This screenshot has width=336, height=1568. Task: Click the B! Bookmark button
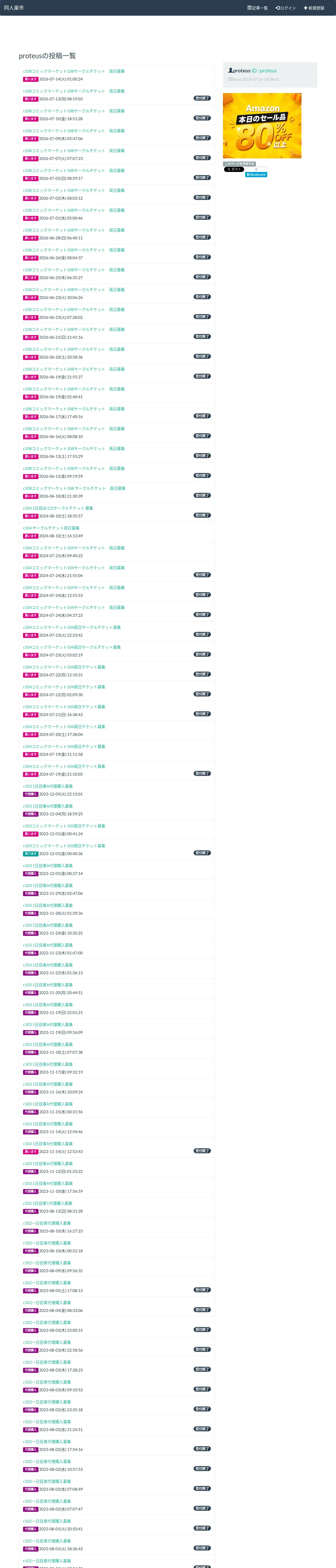point(256,175)
